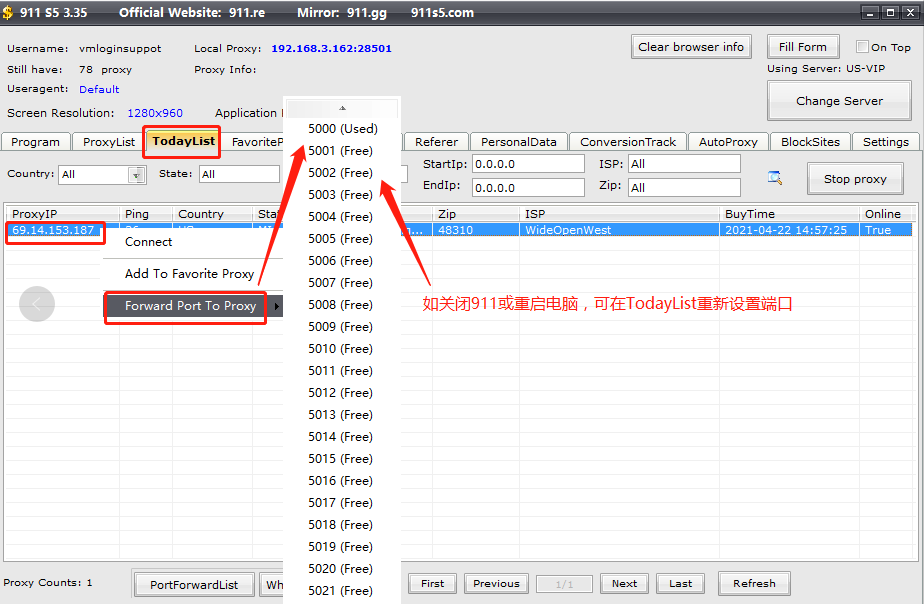Maximize the 911 S5 window
Screen dimensions: 924x604
(x=889, y=13)
